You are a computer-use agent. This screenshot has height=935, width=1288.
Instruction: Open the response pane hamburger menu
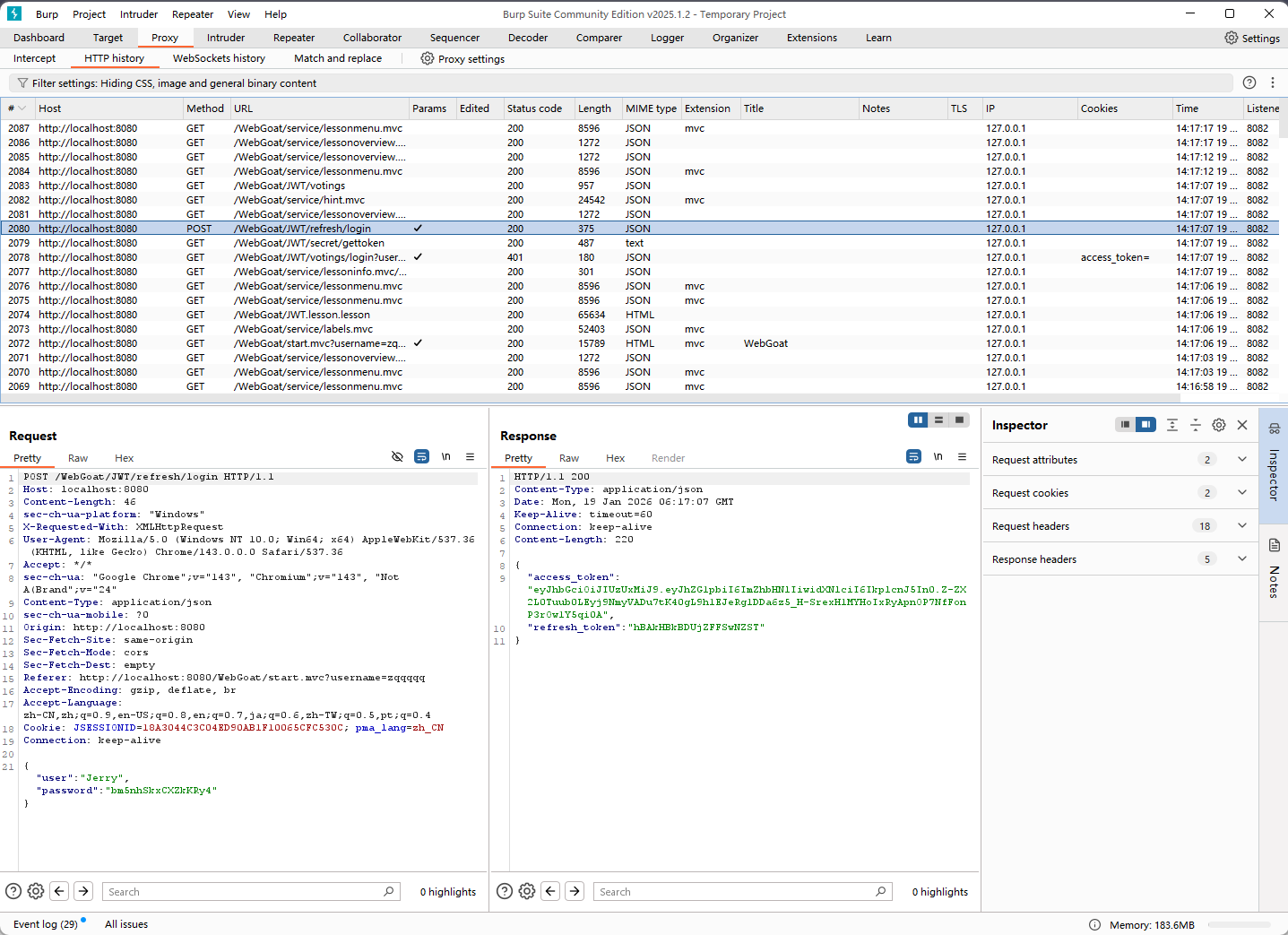pyautogui.click(x=962, y=457)
